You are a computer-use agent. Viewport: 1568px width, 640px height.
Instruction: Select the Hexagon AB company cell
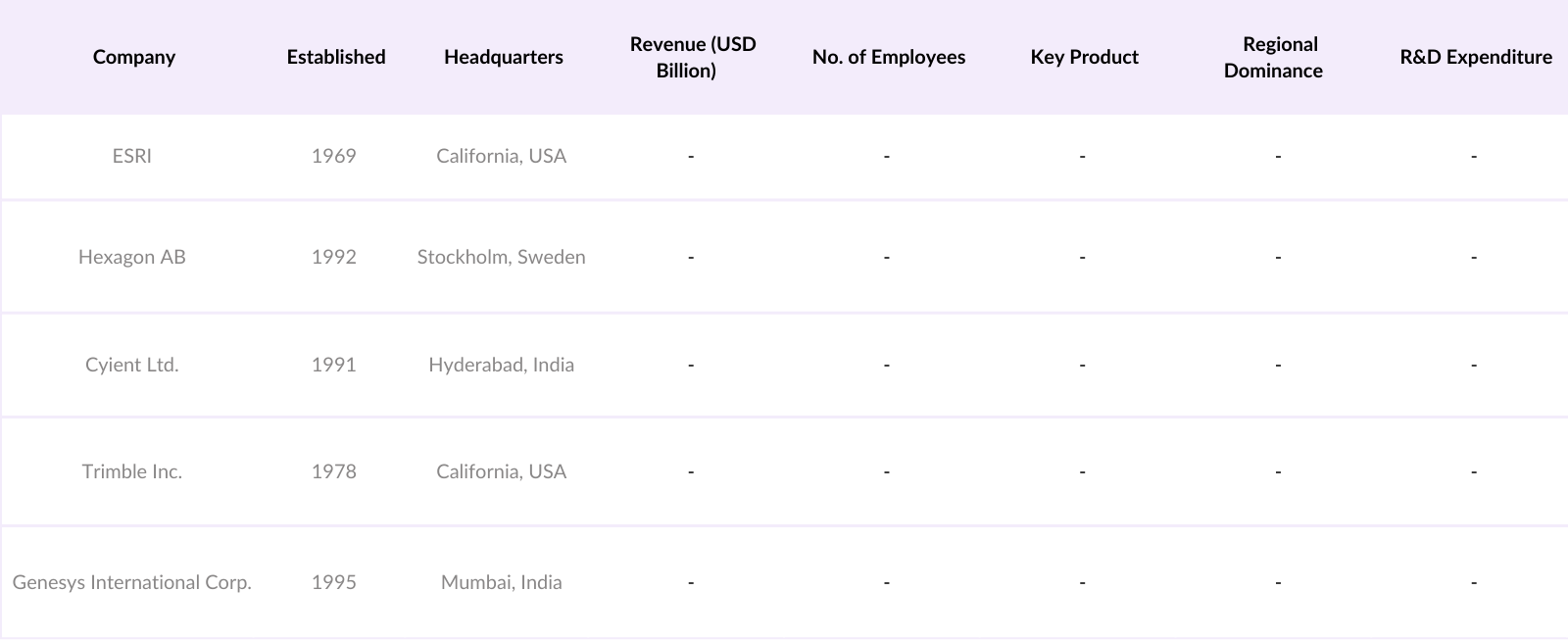coord(132,257)
